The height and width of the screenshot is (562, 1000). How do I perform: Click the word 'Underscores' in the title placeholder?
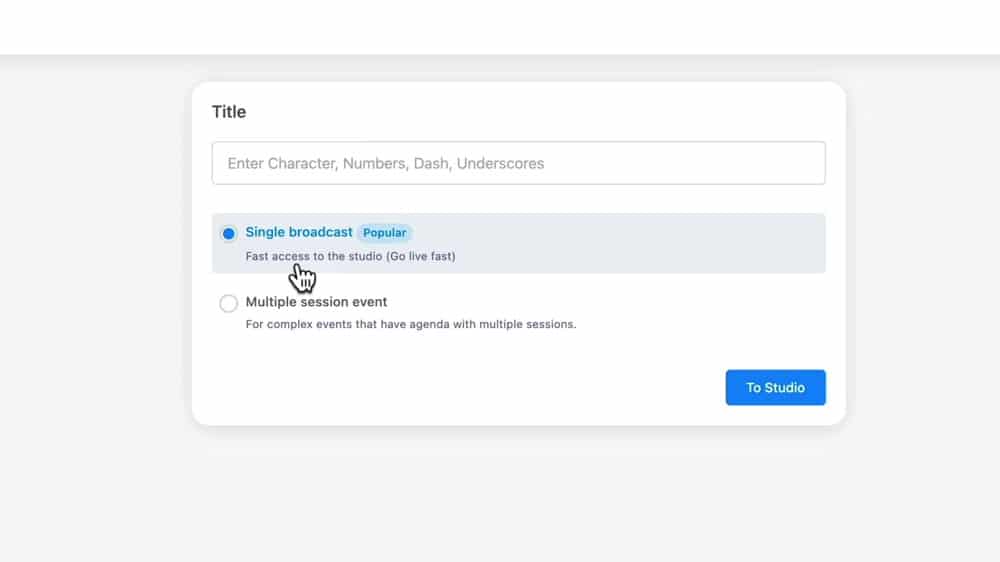pyautogui.click(x=501, y=163)
